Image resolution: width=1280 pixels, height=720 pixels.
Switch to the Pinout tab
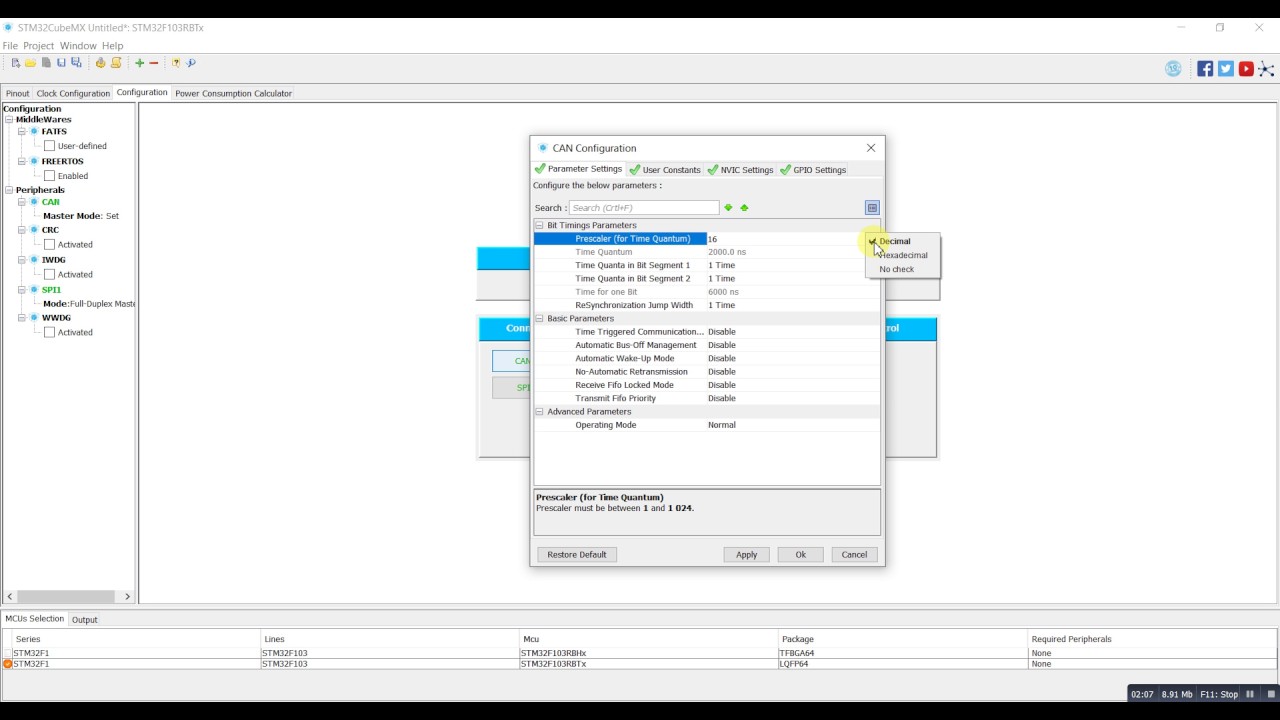coord(18,94)
